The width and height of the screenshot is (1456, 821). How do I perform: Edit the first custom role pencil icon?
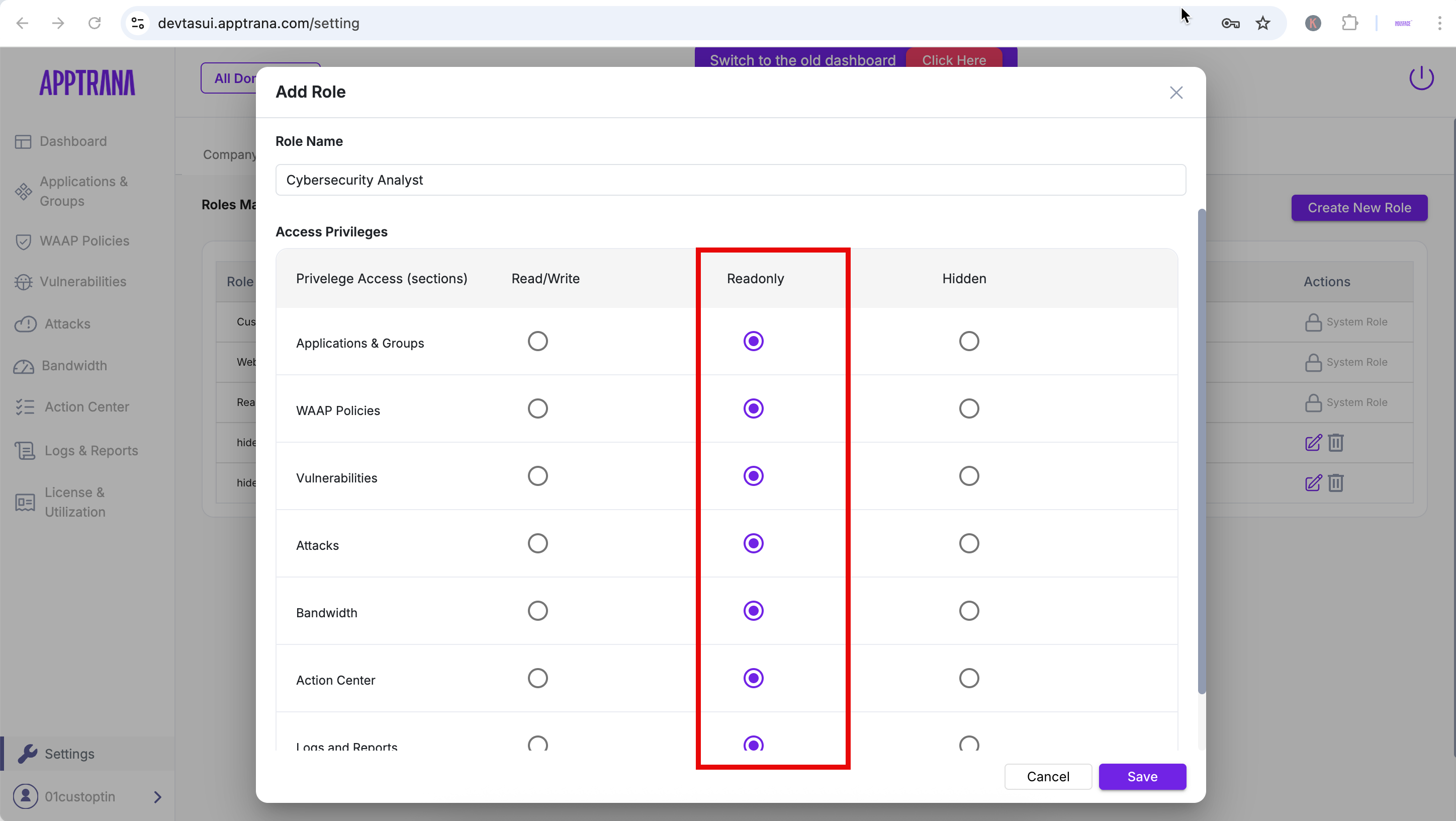pyautogui.click(x=1313, y=443)
